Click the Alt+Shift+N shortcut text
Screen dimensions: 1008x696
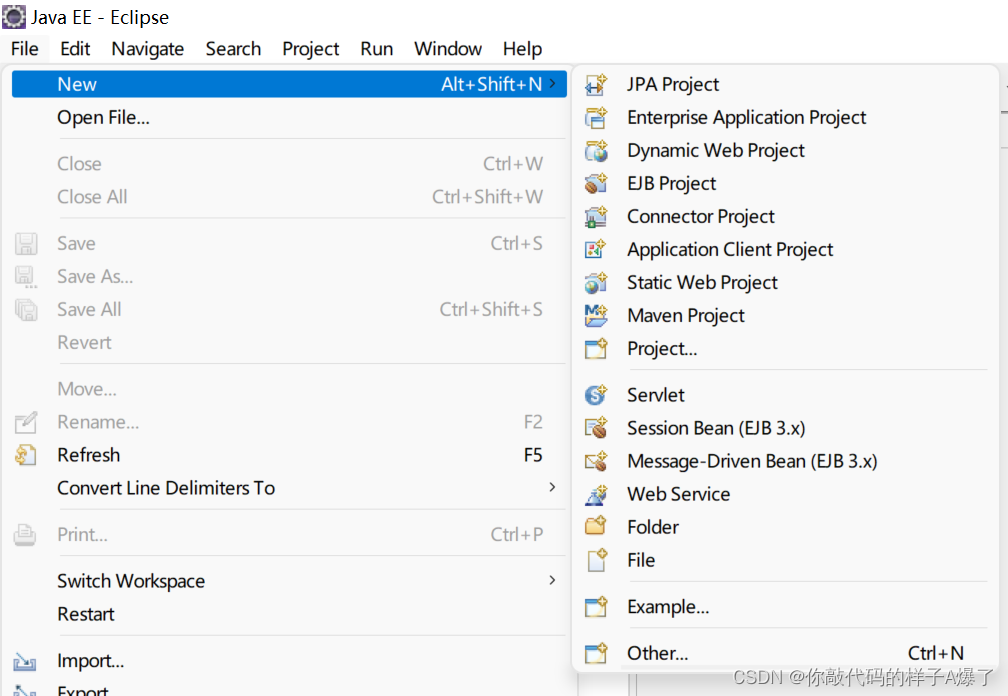click(491, 84)
